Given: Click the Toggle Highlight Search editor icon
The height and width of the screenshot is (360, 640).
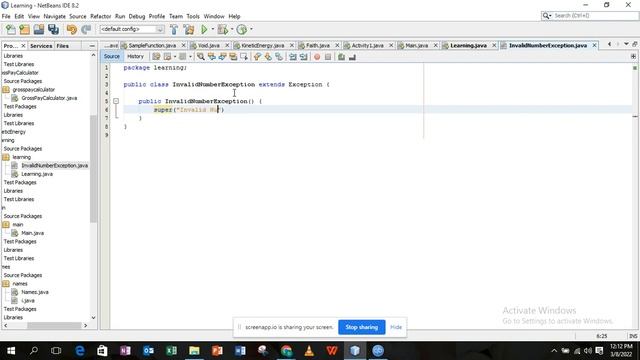Looking at the screenshot, I should click(x=233, y=57).
